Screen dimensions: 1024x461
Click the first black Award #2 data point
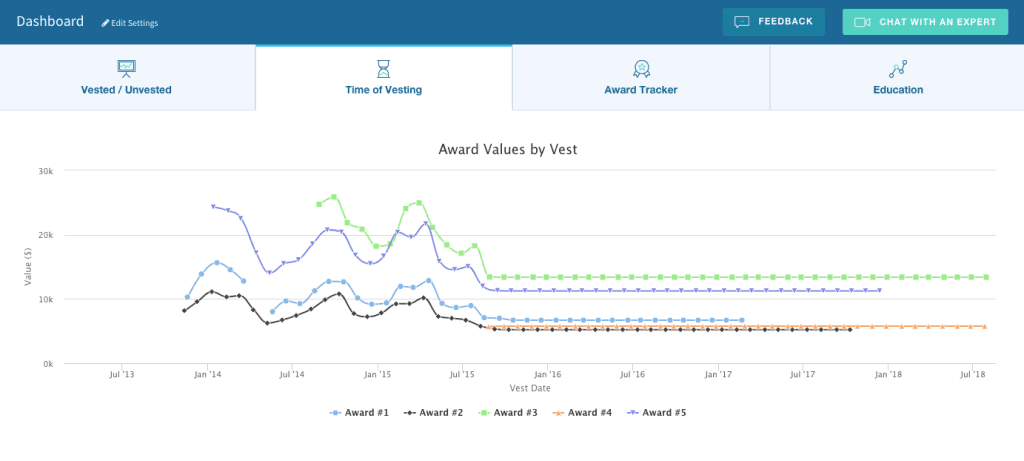pos(184,310)
